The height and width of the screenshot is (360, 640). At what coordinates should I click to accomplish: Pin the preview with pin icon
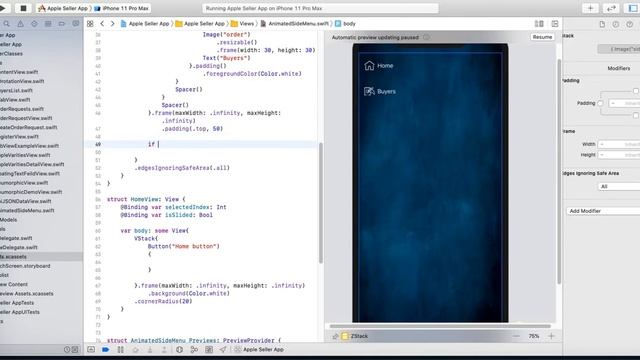point(336,336)
